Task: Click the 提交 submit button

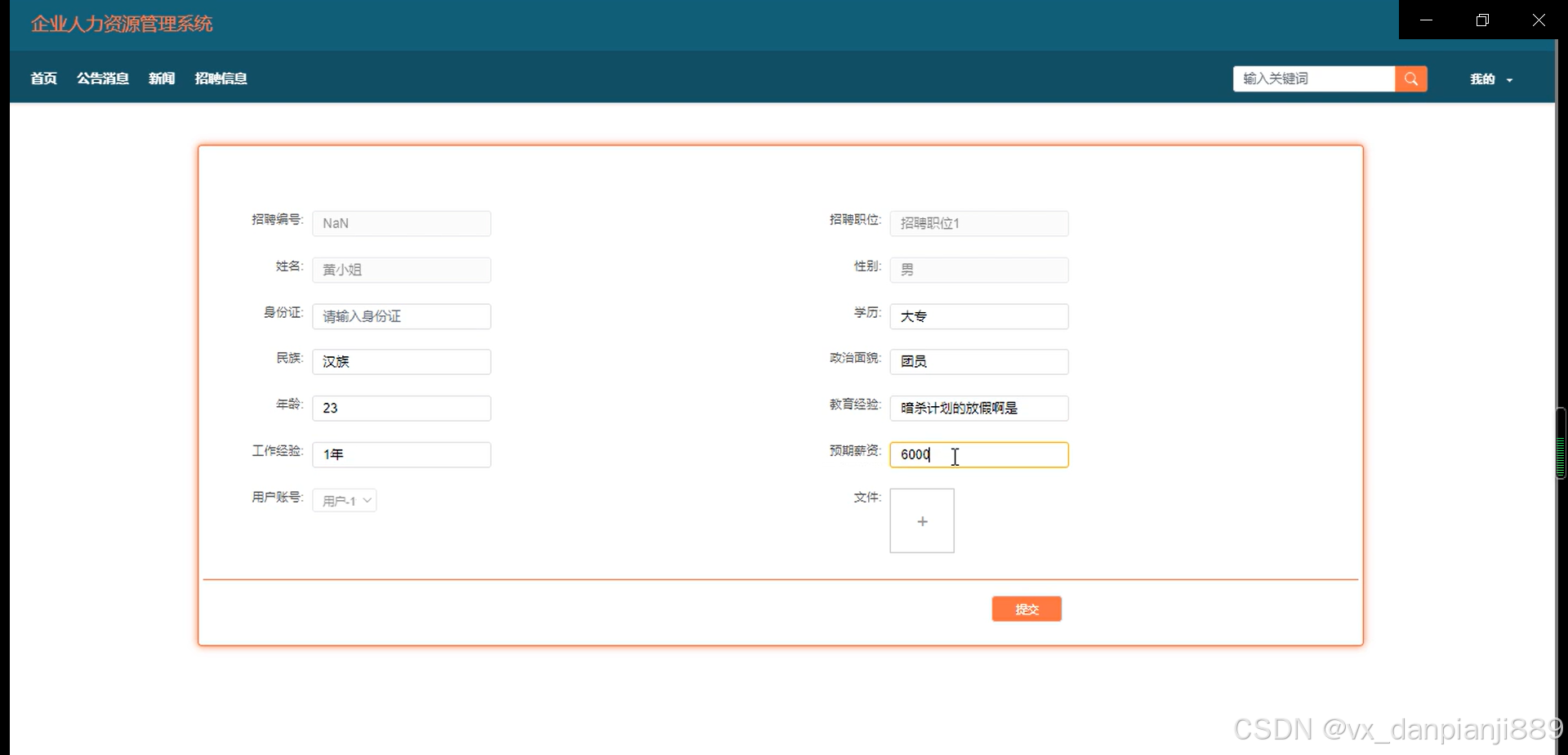Action: point(1027,609)
